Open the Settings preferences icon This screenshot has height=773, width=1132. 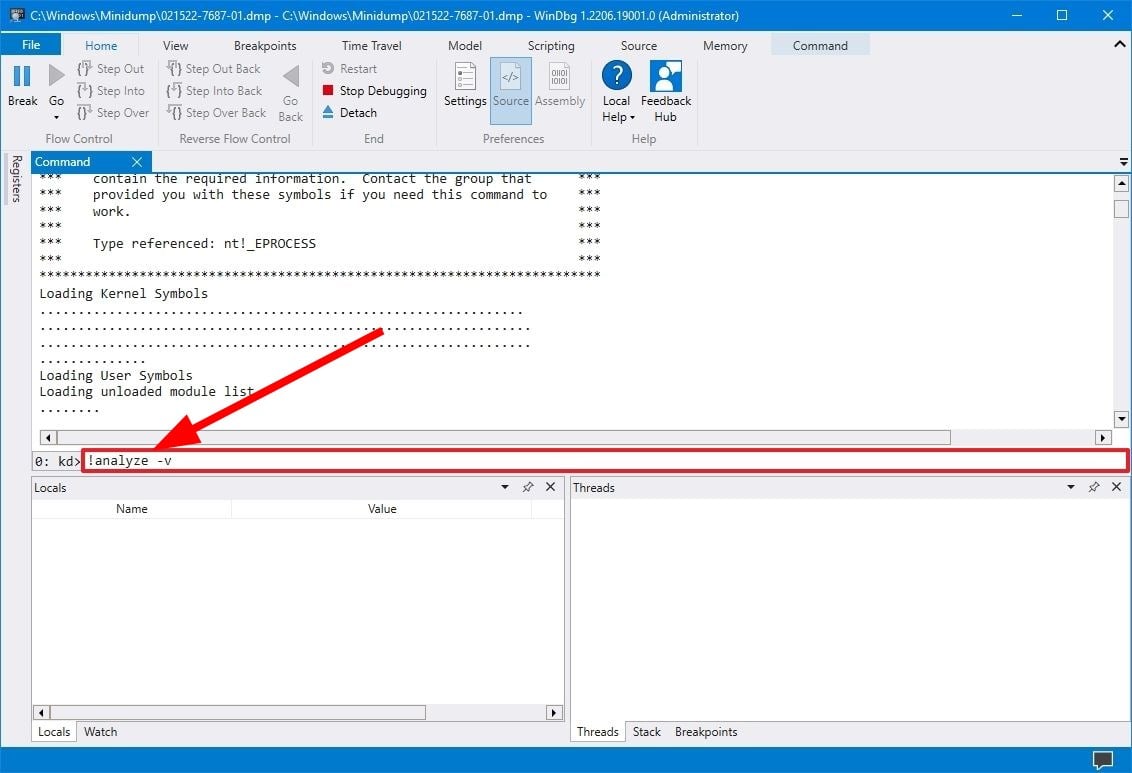tap(465, 76)
